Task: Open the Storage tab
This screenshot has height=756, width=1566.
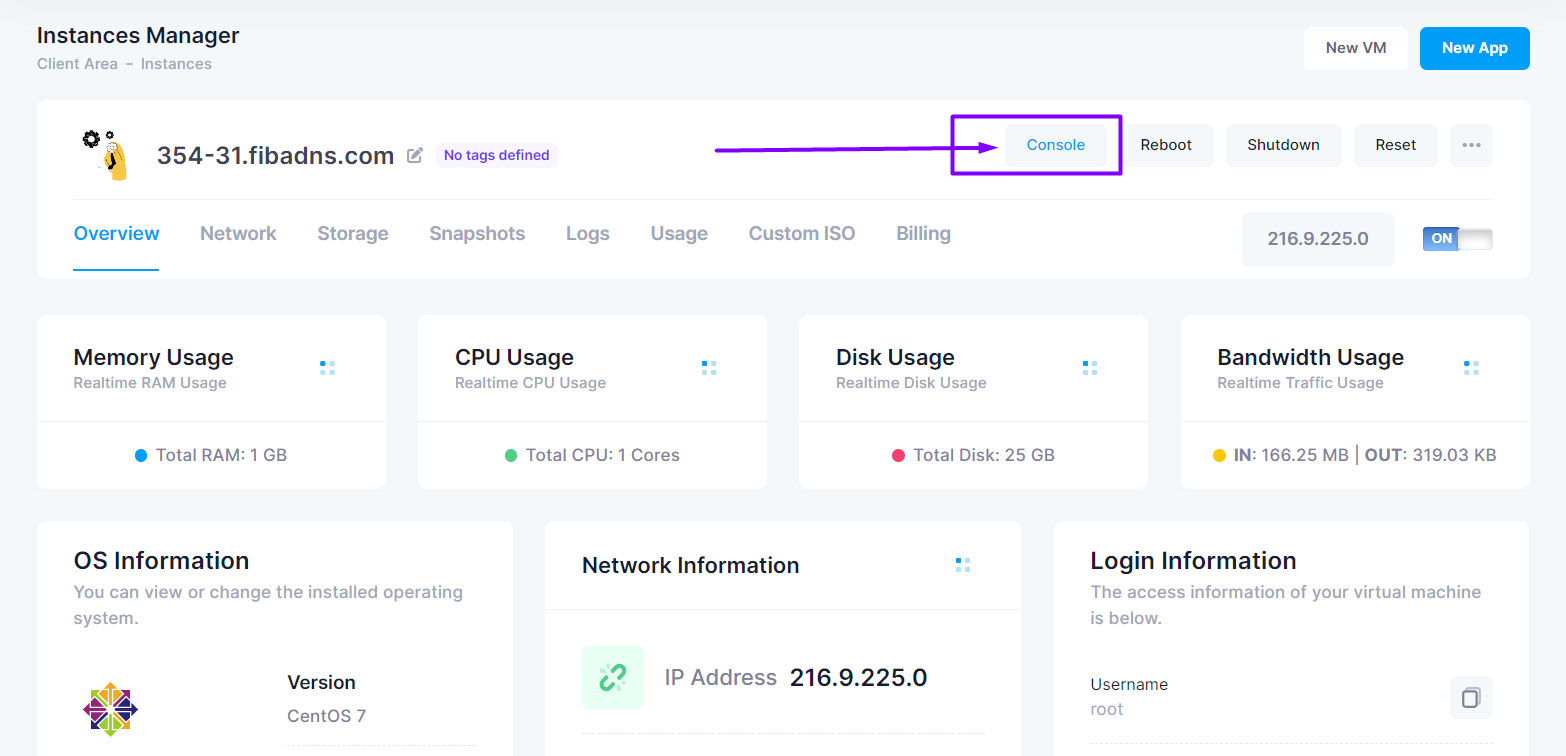Action: [x=353, y=234]
